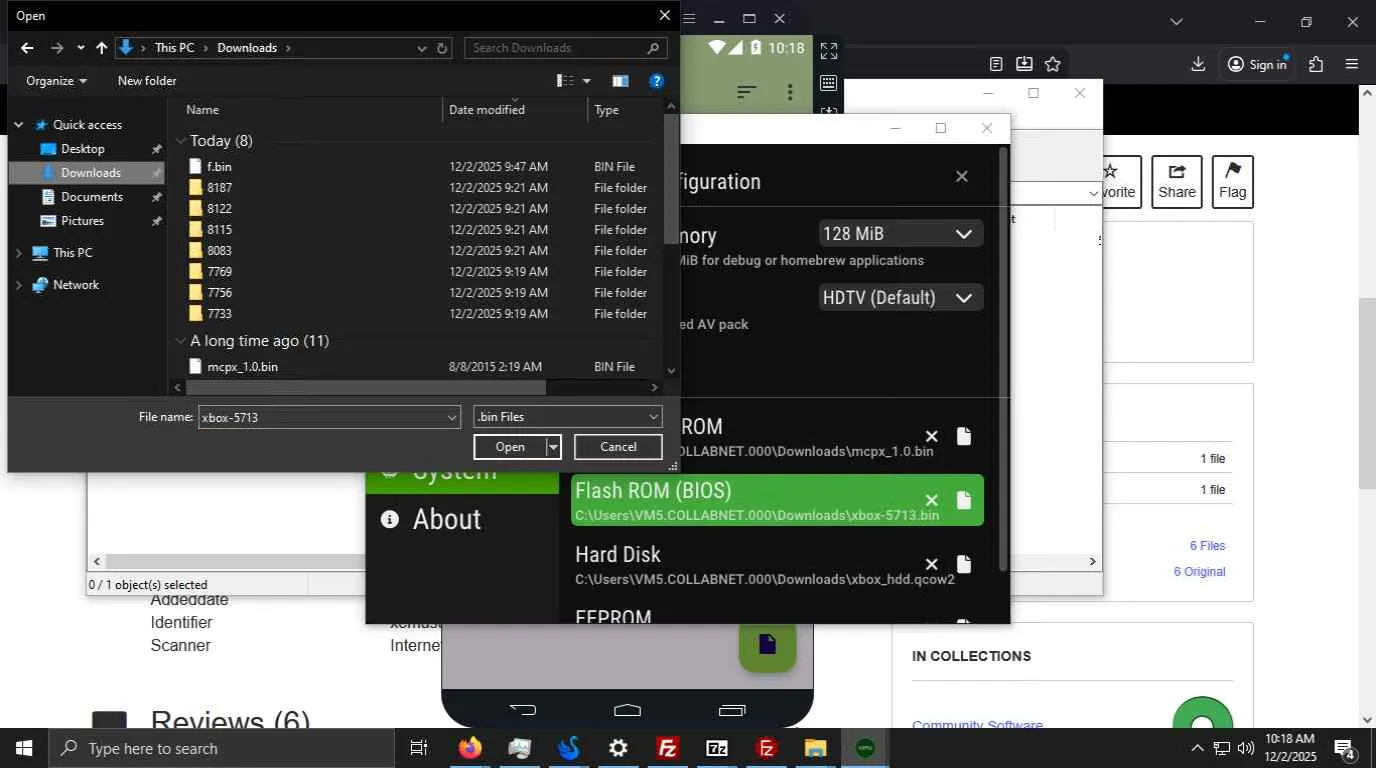
Task: Bookmark this page with the star icon
Action: click(x=1053, y=64)
